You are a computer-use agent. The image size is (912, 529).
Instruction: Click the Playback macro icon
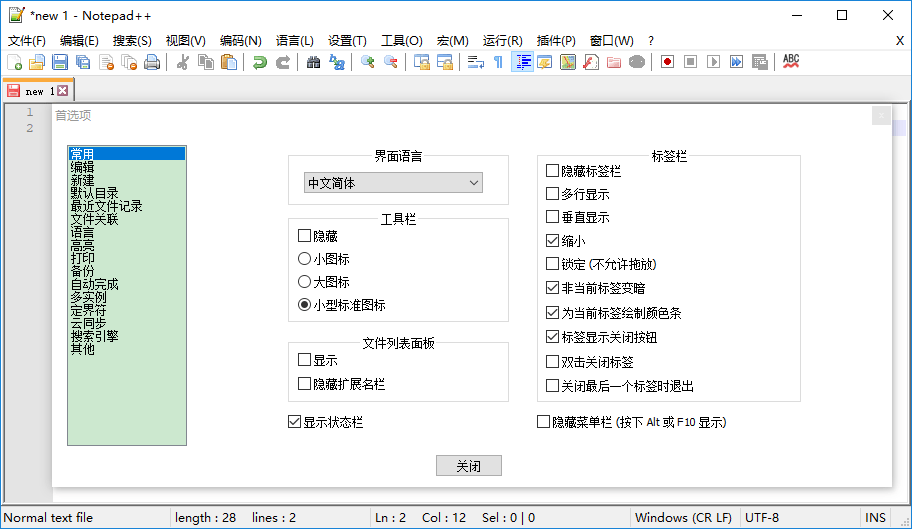pyautogui.click(x=713, y=62)
